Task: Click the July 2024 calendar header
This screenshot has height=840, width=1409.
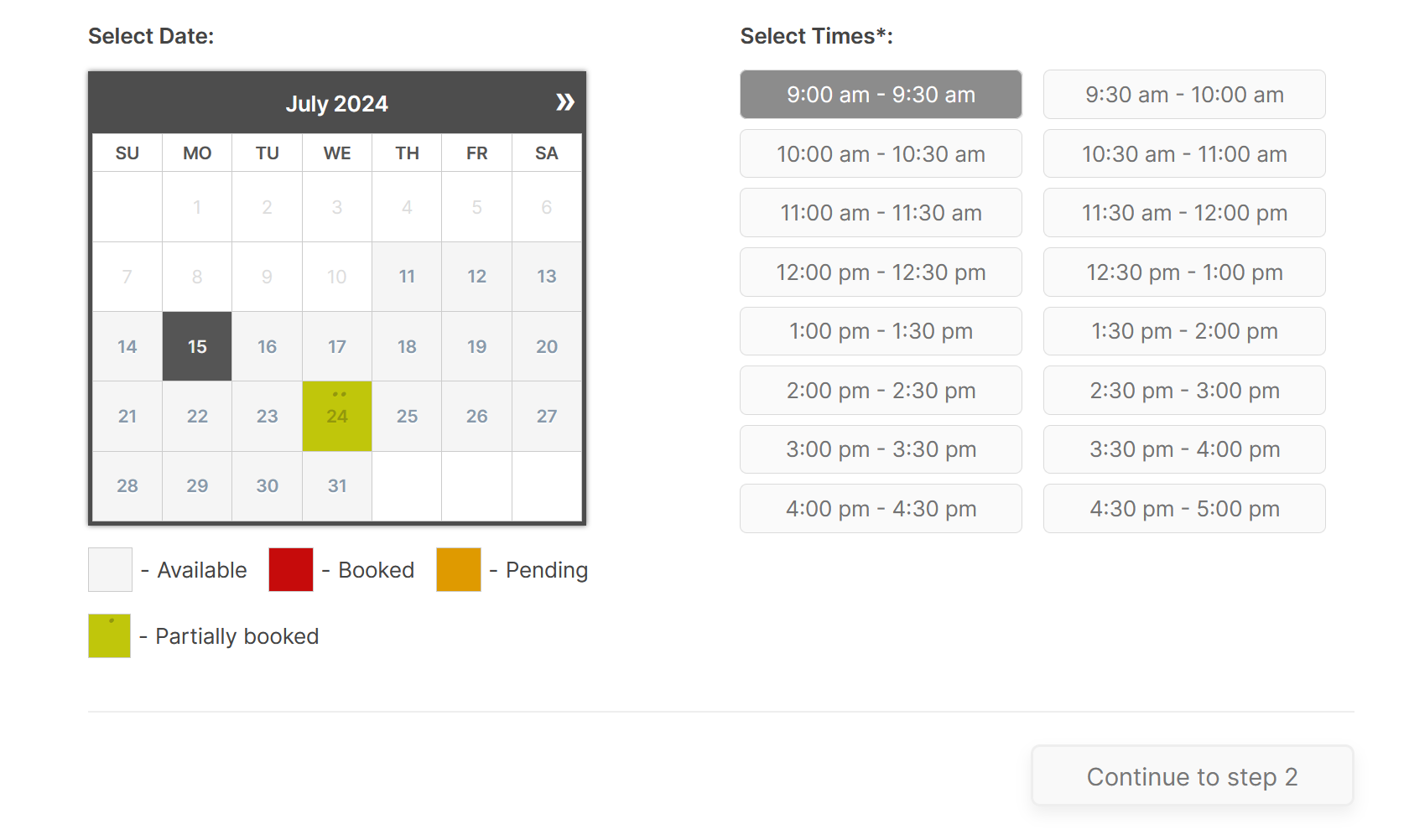Action: [336, 103]
